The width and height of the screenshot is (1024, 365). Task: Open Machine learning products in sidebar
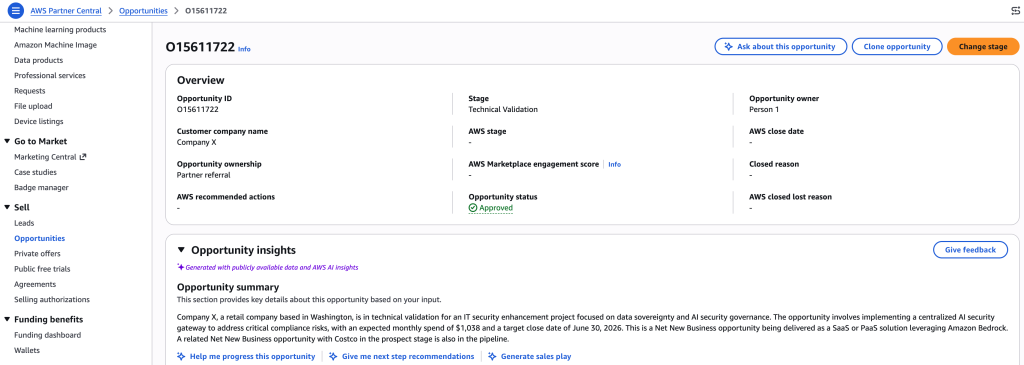pos(60,29)
